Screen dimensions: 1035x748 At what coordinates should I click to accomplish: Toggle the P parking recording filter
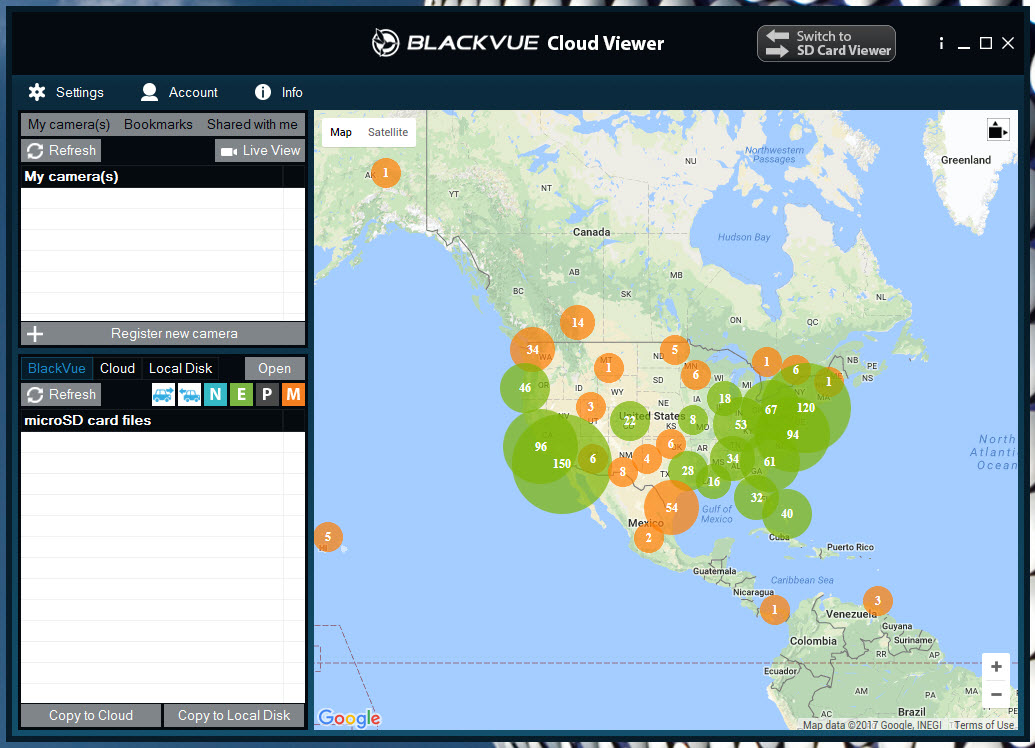point(267,395)
